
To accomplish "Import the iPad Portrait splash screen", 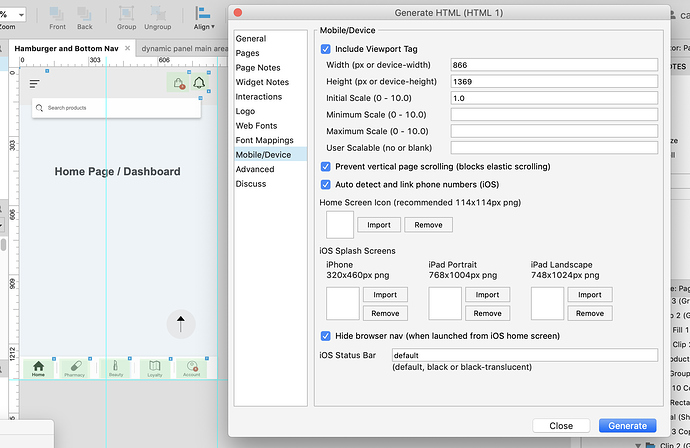I will (488, 295).
